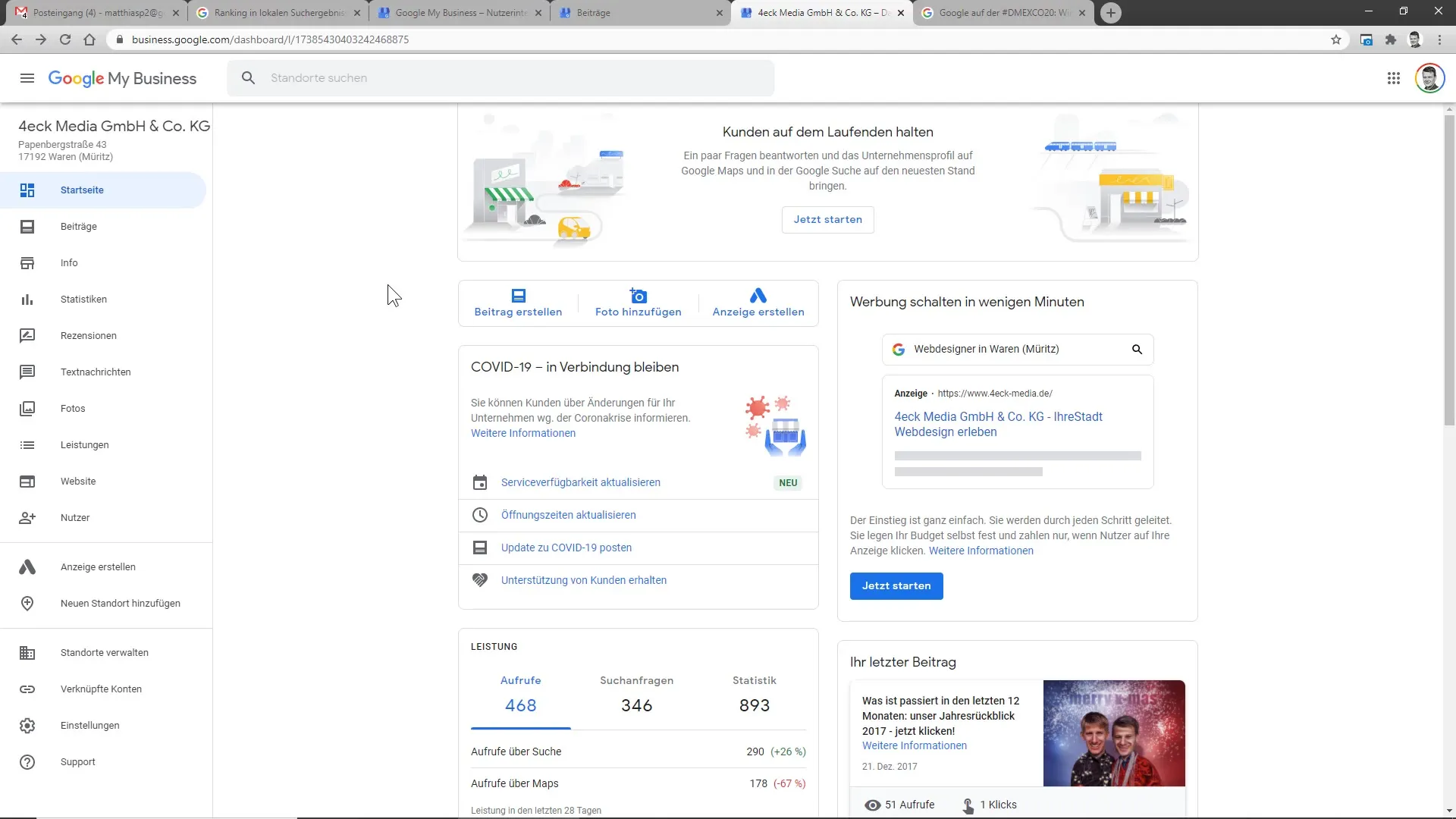The image size is (1456, 819).
Task: Click the Verknüpfte Konten link icon
Action: tap(27, 689)
